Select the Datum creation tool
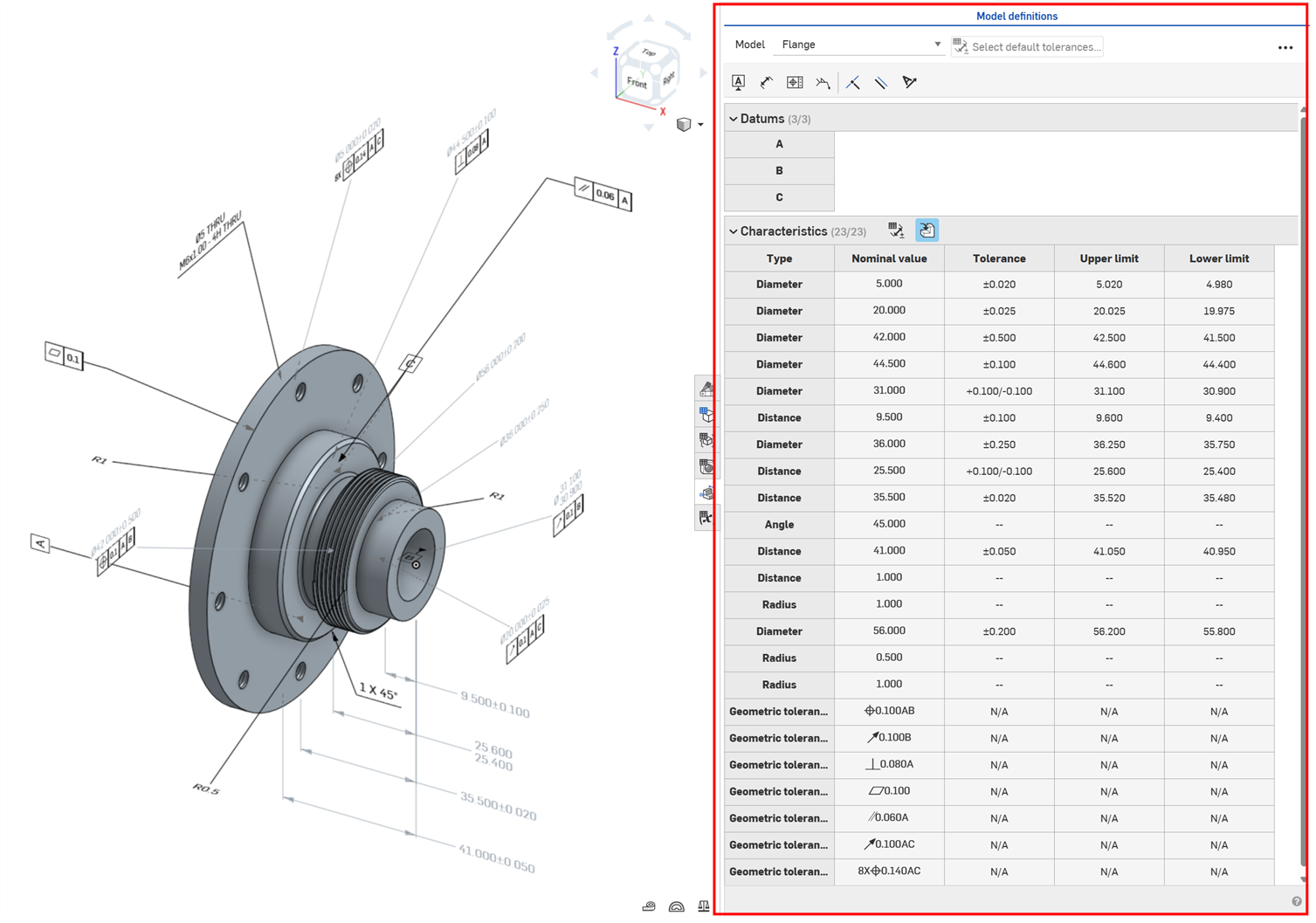Screen dimensions: 1316x923 738,81
